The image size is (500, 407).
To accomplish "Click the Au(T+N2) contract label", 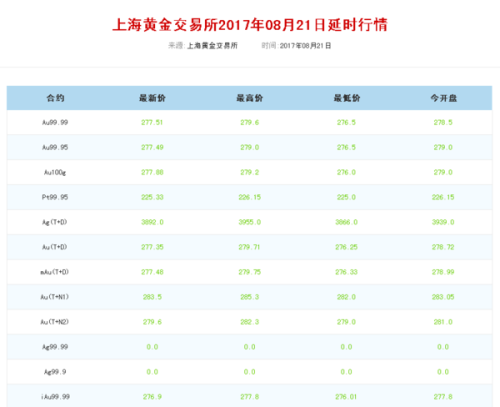I will pos(55,322).
